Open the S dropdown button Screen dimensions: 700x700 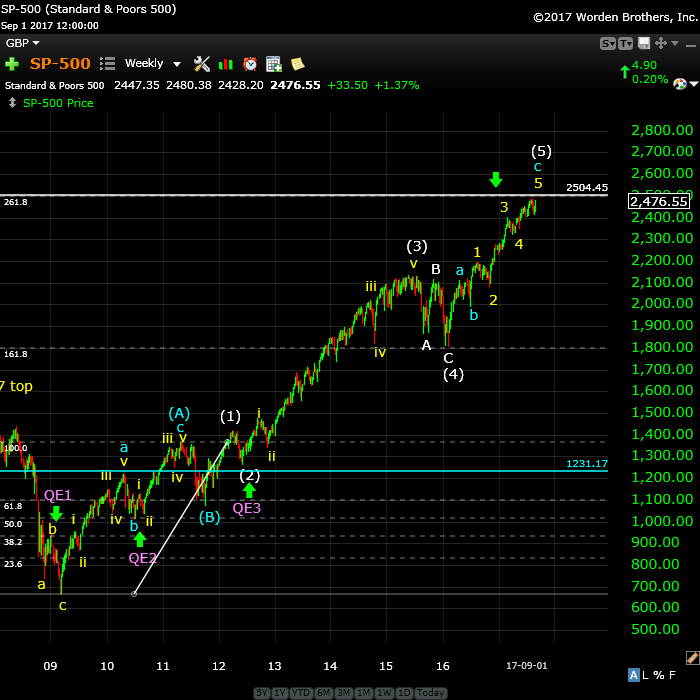pos(608,43)
